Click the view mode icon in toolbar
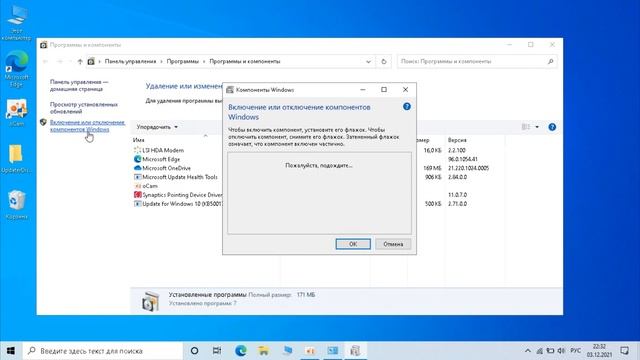The width and height of the screenshot is (640, 360). tap(526, 127)
